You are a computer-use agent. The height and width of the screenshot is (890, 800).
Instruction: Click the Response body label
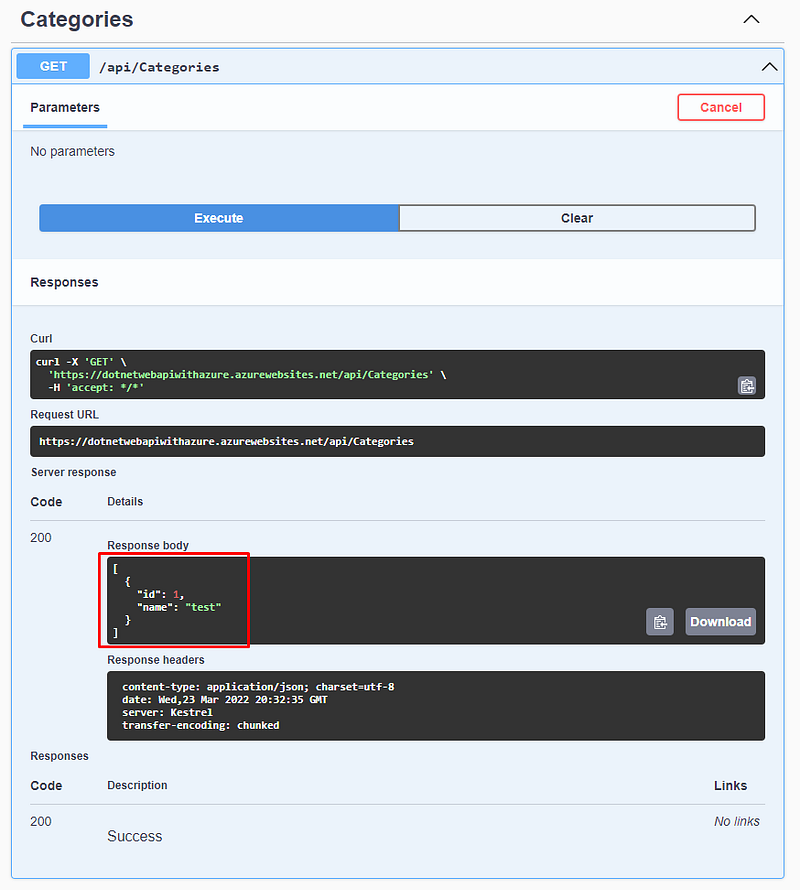pos(148,545)
